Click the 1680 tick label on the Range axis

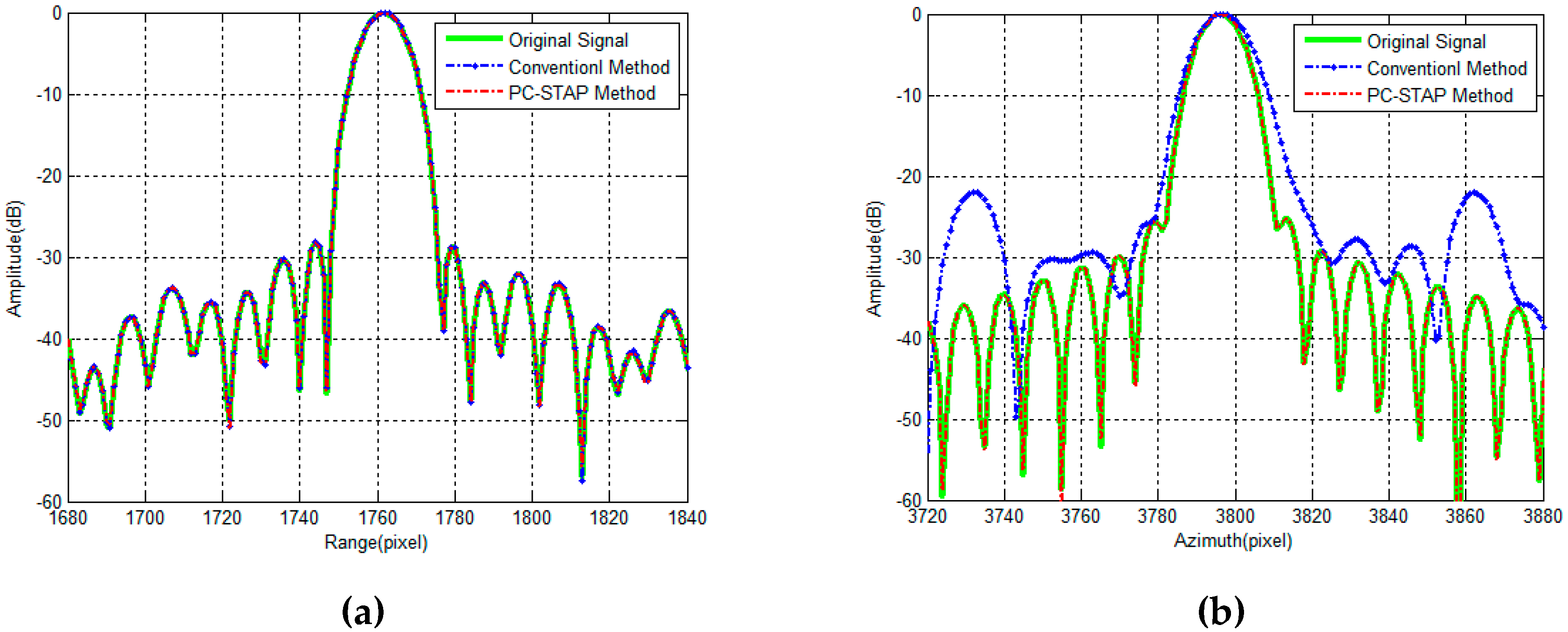tap(68, 517)
